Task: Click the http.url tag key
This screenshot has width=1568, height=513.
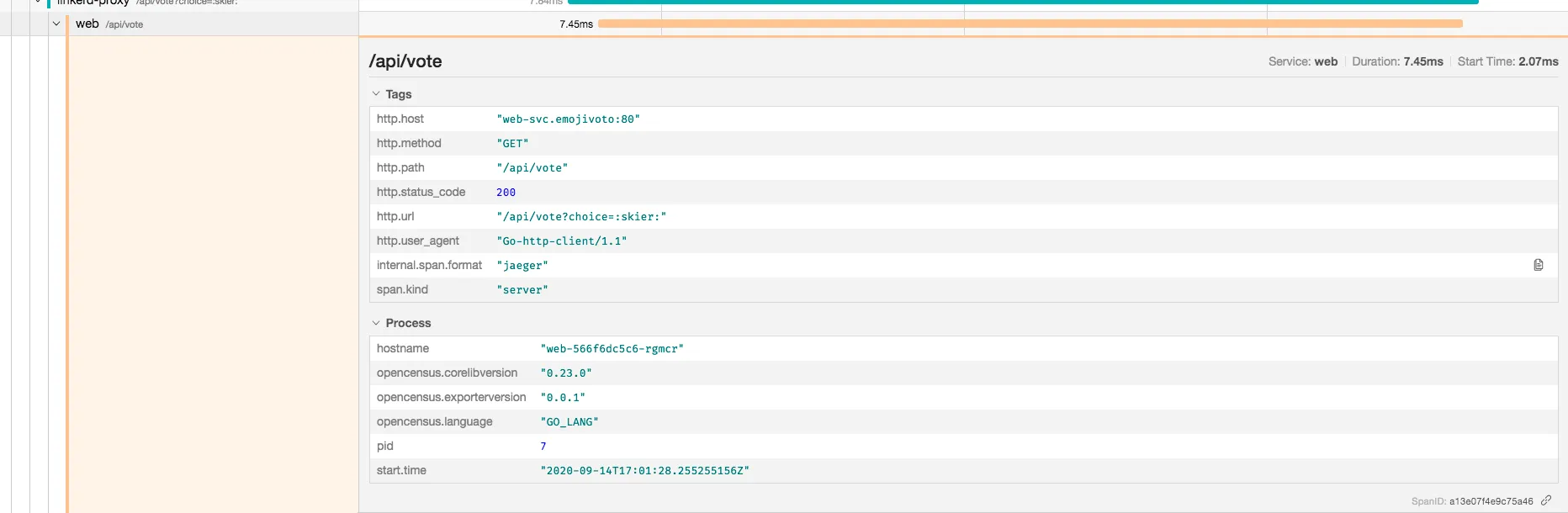Action: [395, 216]
